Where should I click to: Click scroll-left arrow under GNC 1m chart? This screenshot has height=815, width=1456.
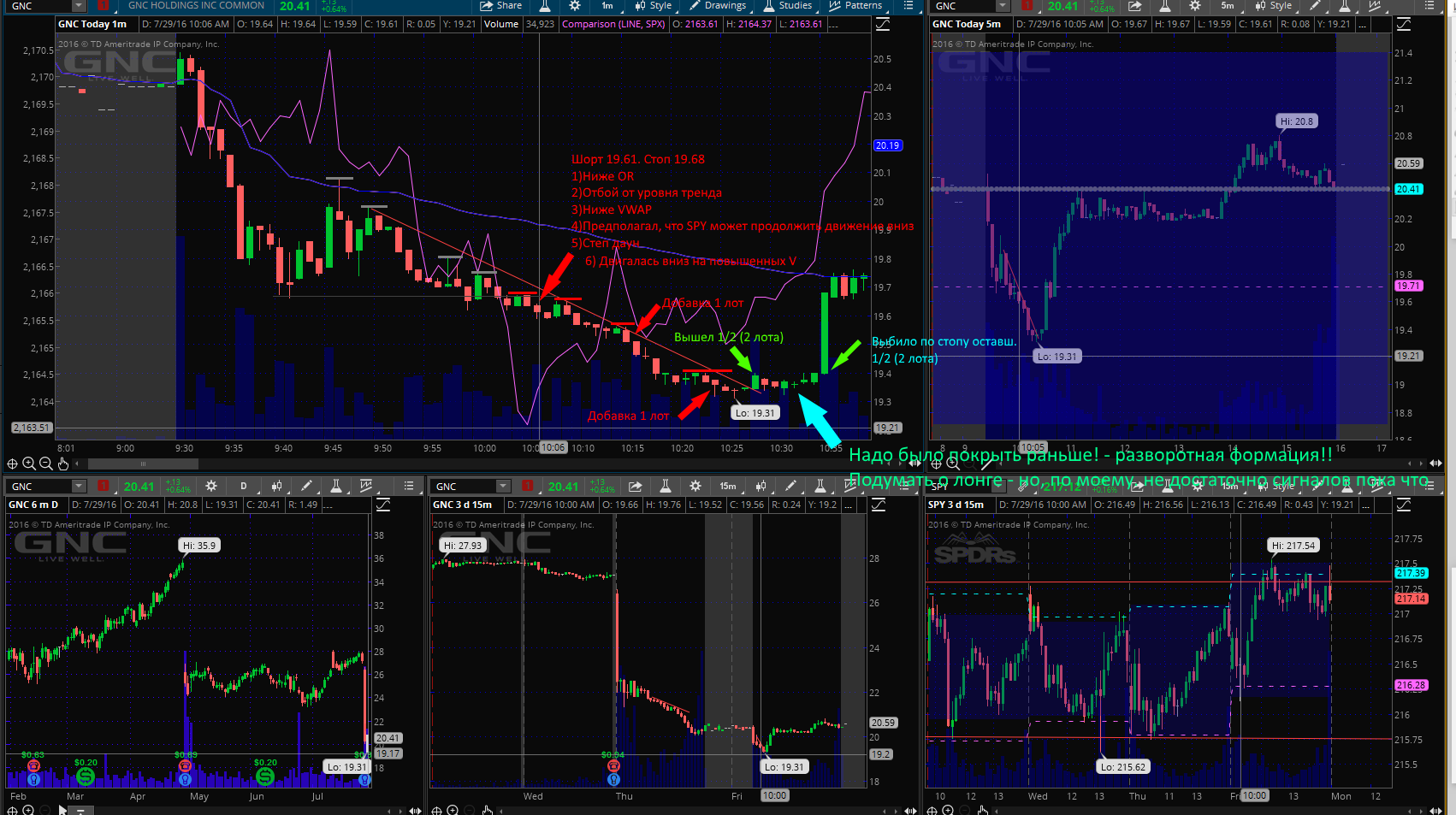coord(77,464)
